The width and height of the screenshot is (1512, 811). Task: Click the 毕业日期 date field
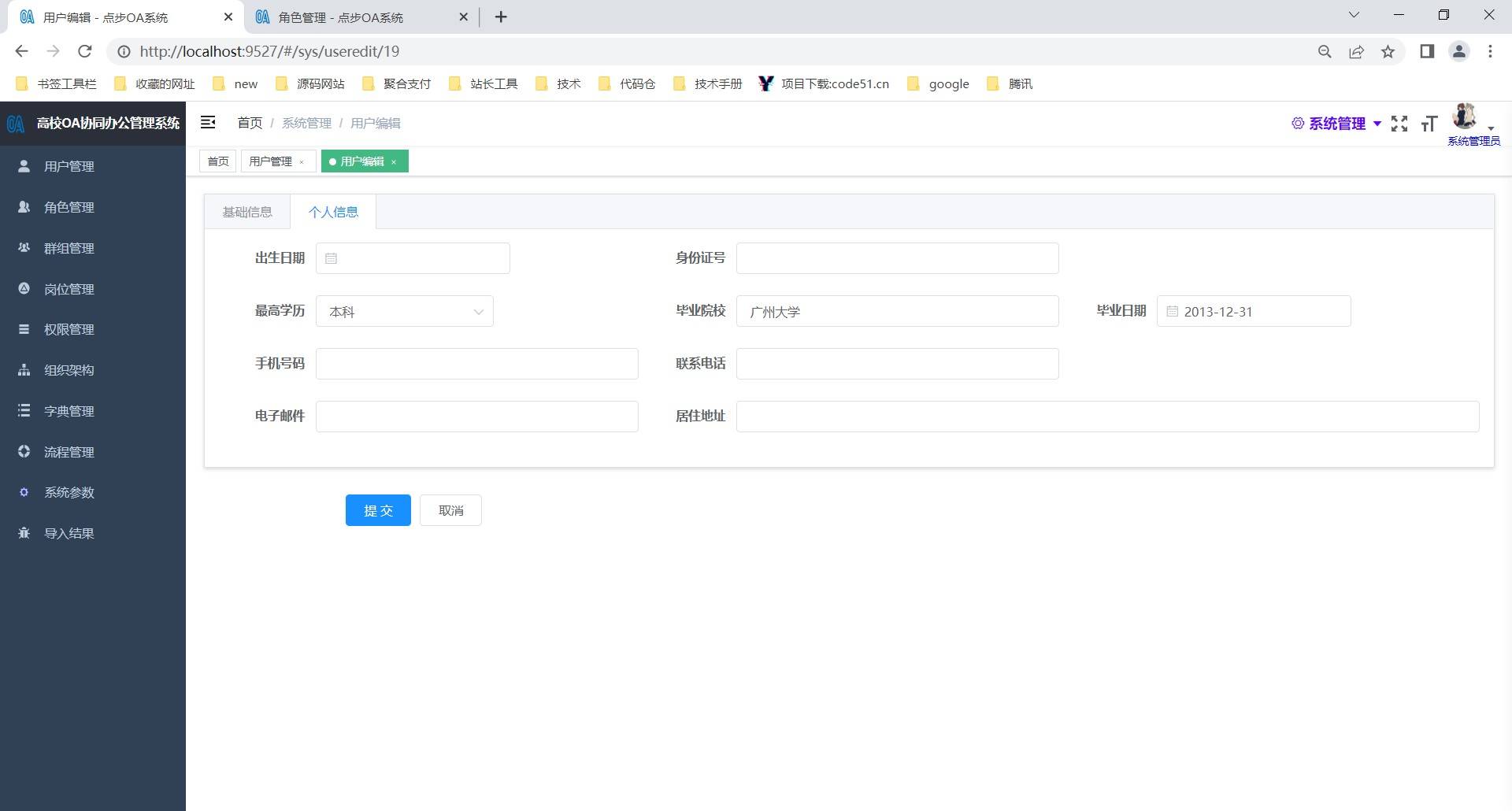(x=1254, y=311)
